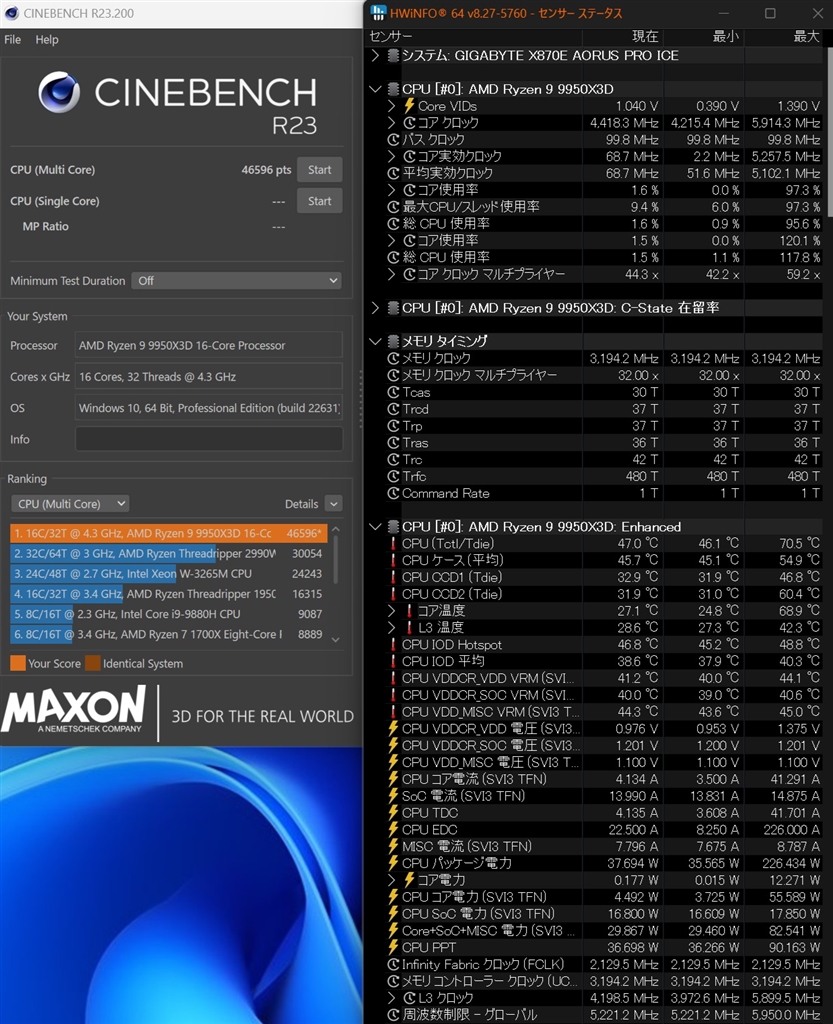Click the Cinebench logo sphere icon
The height and width of the screenshot is (1024, 833).
point(59,92)
